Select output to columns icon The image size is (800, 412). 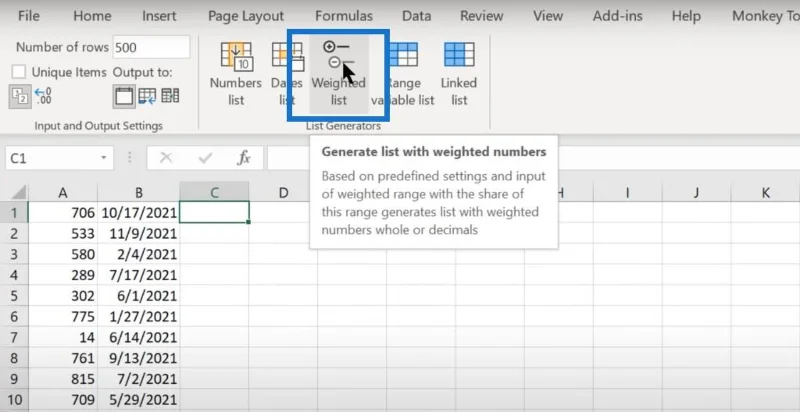170,95
